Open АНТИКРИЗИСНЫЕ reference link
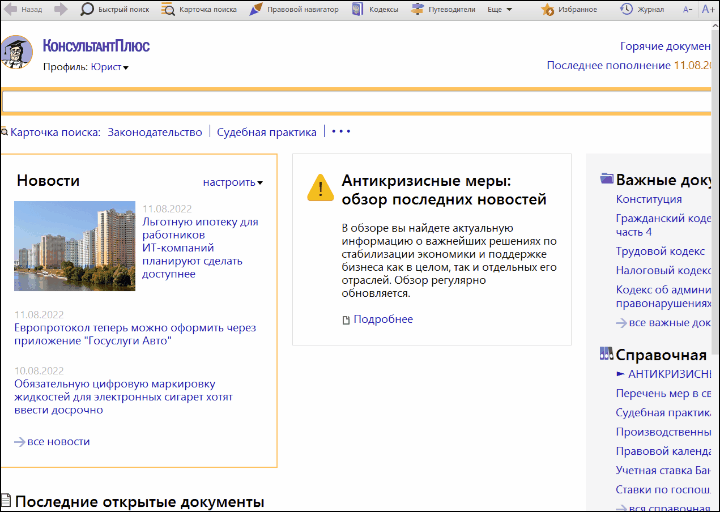 click(x=669, y=374)
